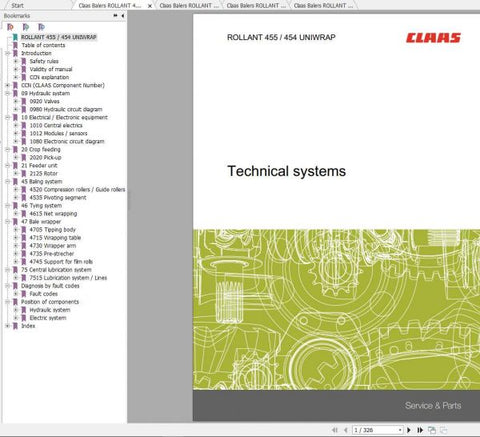Open 4520 Compression rollers / Guide rollers bookmark
Screen dimensions: 480x437
coord(77,189)
